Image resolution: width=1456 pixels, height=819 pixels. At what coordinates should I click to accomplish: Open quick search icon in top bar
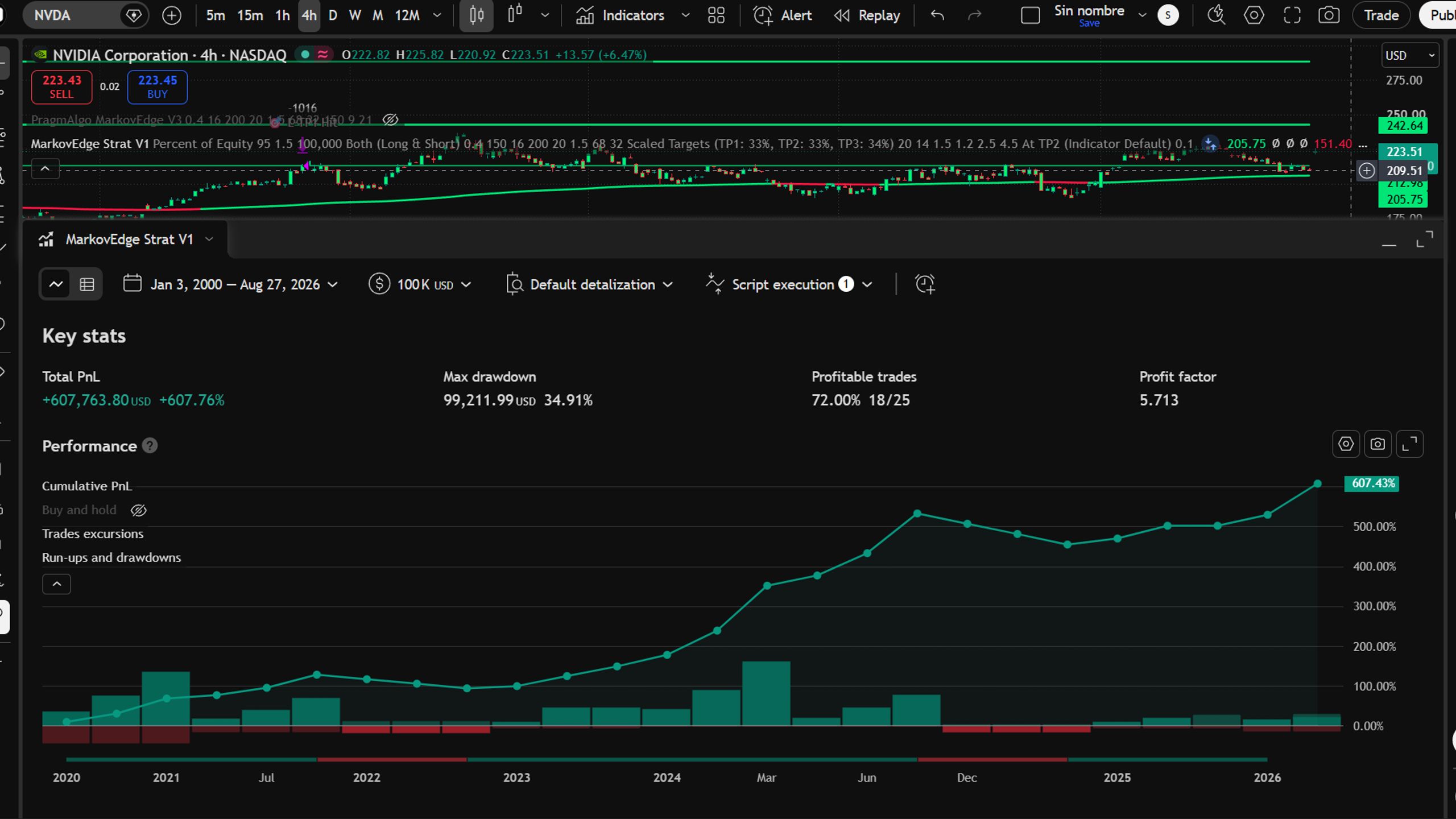[1216, 15]
